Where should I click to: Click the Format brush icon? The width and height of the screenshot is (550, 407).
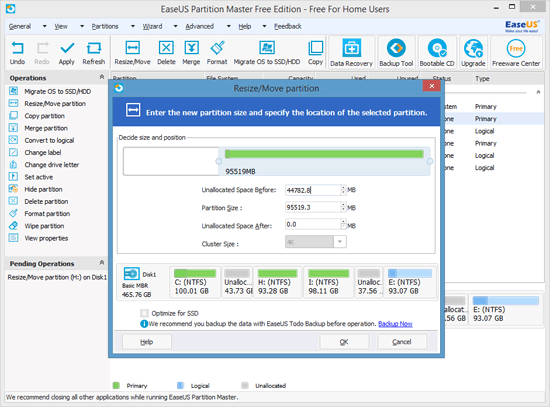(217, 48)
